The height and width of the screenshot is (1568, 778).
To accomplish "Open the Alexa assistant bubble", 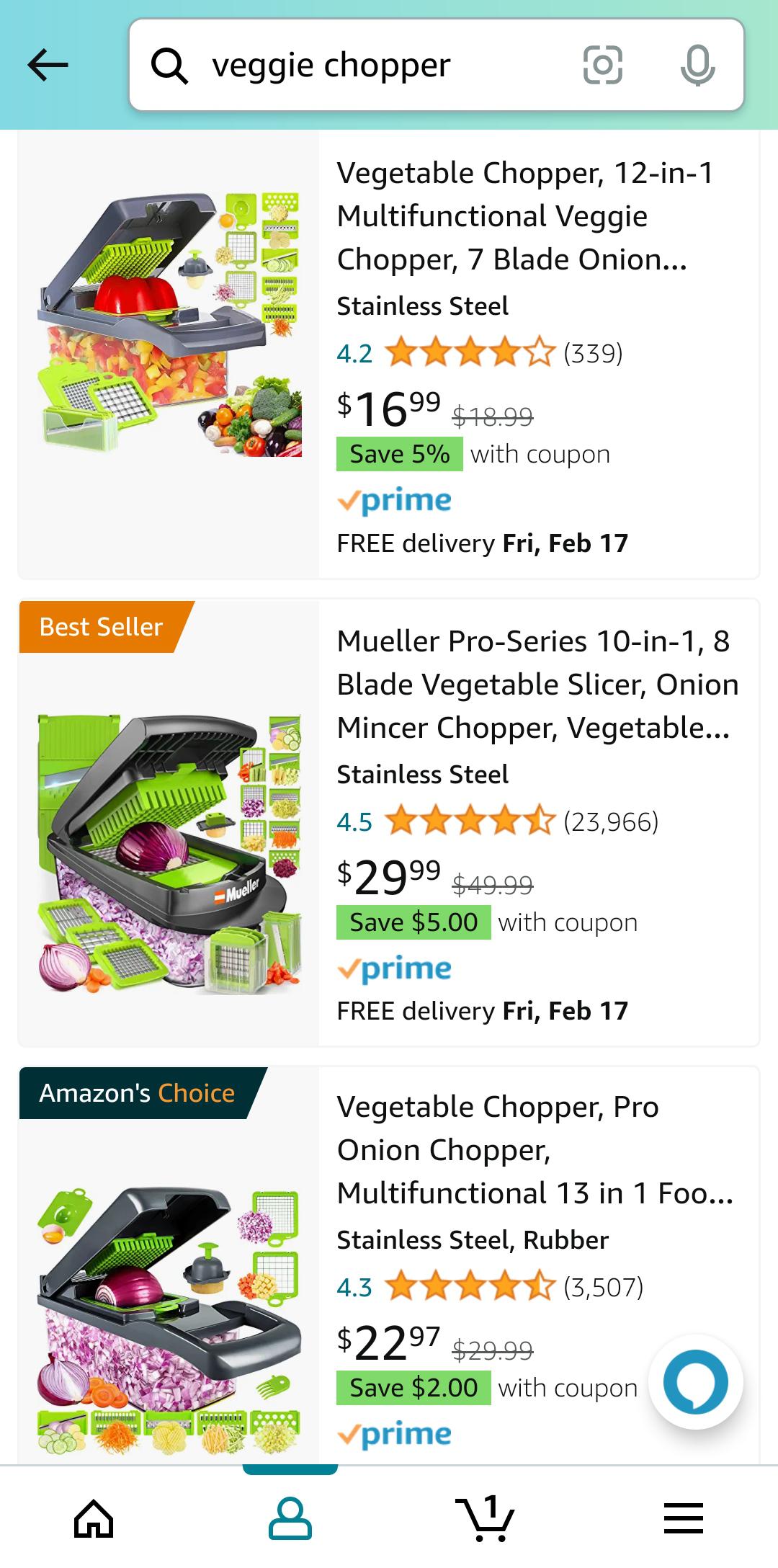I will pos(695,1382).
